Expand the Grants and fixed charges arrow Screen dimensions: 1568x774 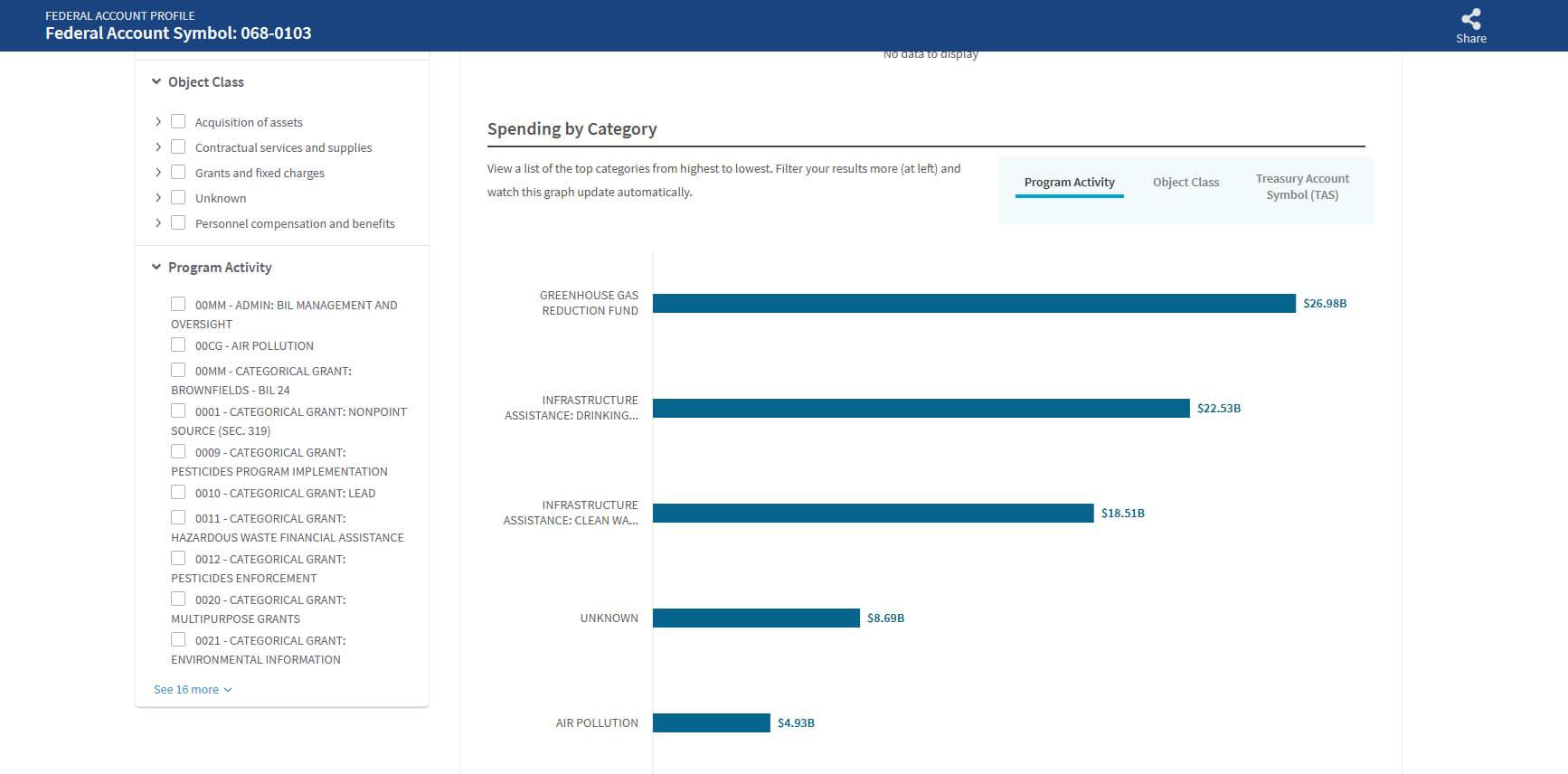tap(158, 173)
